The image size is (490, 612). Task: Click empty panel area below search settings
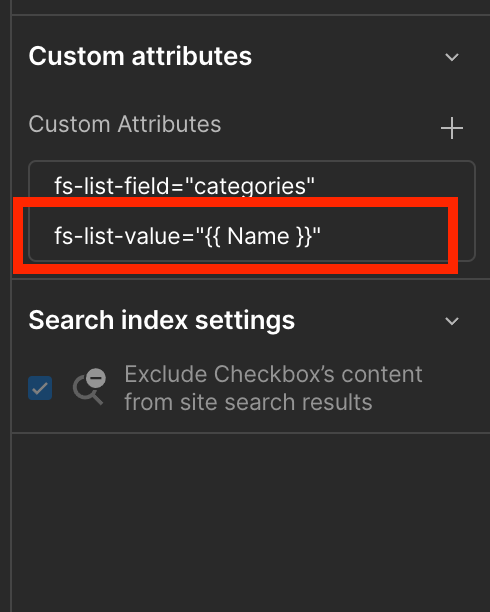250,519
